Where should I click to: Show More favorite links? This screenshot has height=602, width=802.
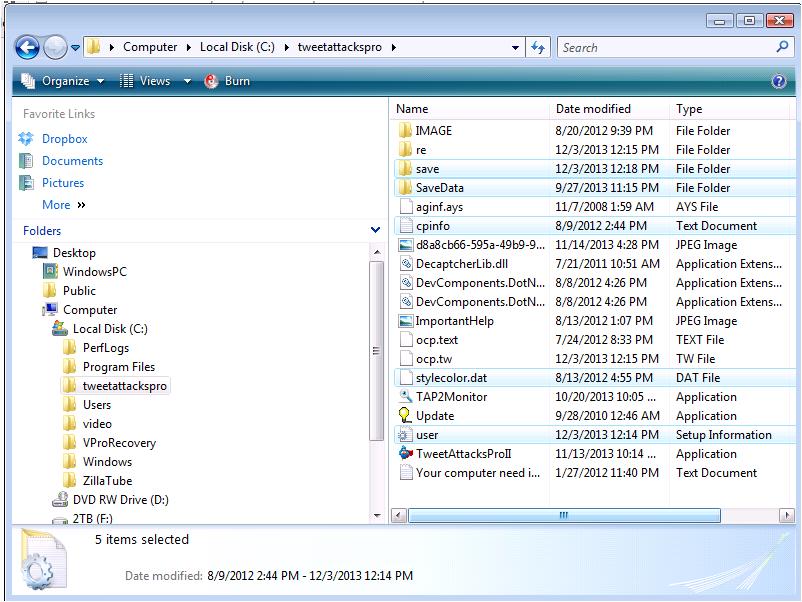[64, 205]
